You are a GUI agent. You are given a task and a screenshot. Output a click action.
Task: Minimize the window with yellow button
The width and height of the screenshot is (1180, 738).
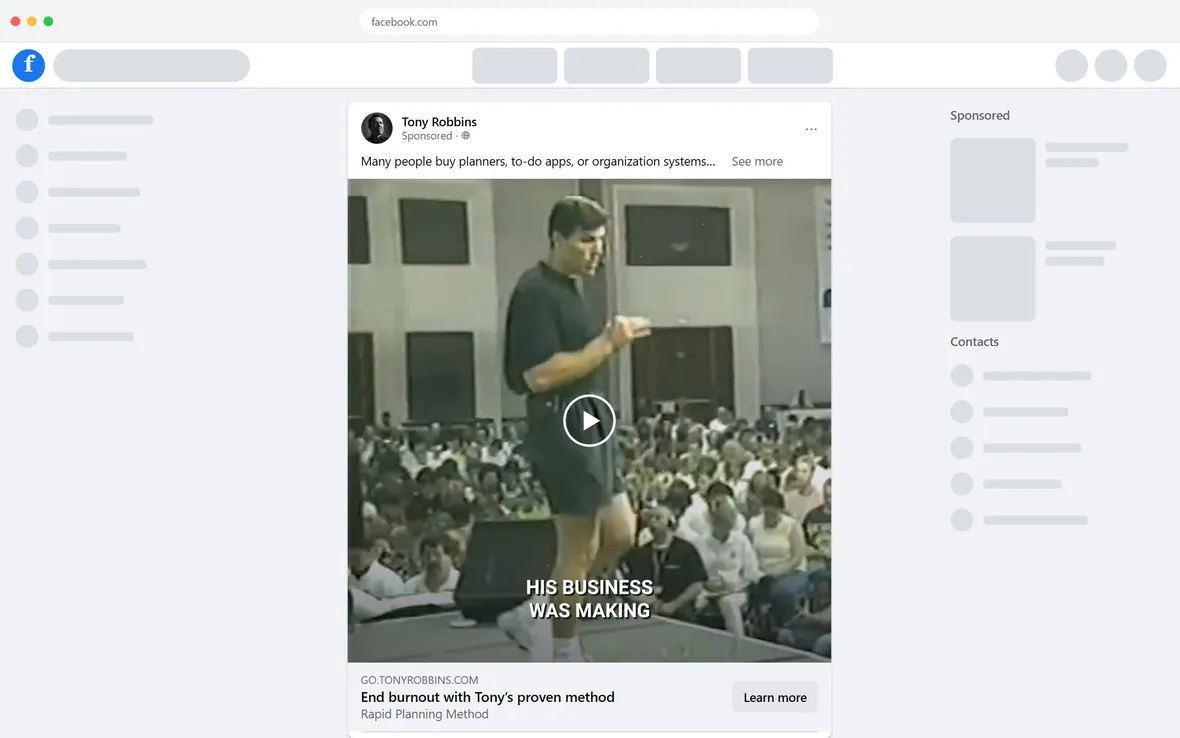(x=32, y=21)
